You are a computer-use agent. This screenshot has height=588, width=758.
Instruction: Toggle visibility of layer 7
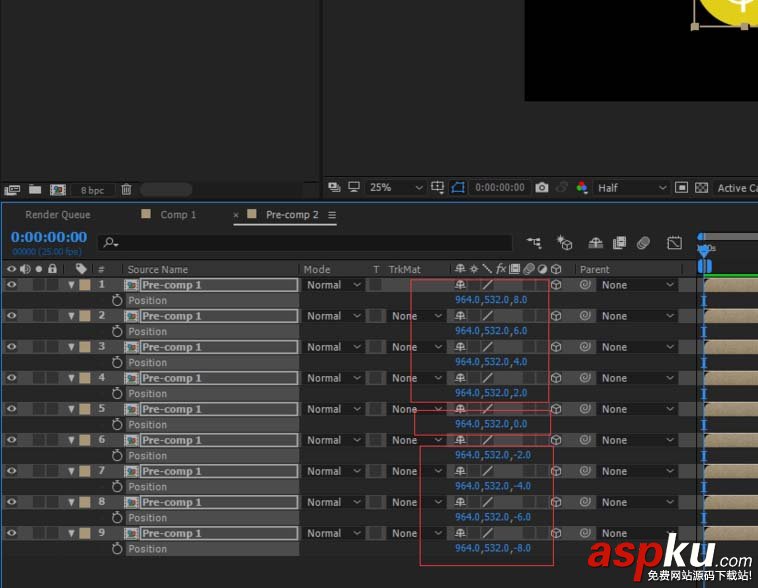click(x=12, y=471)
